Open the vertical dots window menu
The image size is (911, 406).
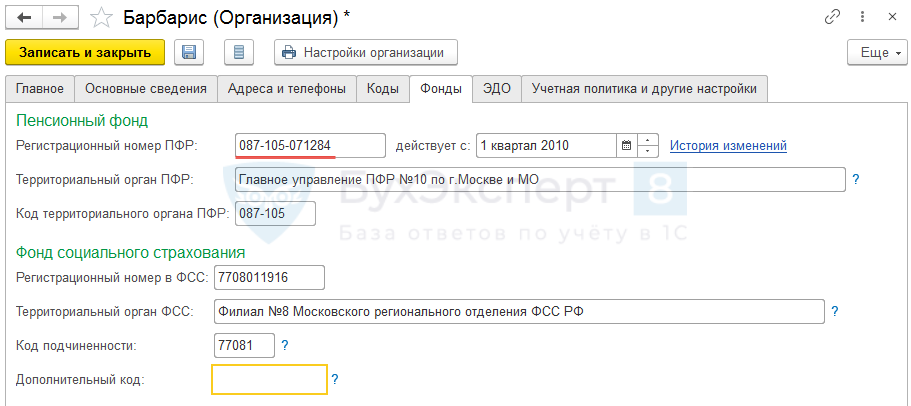(862, 17)
